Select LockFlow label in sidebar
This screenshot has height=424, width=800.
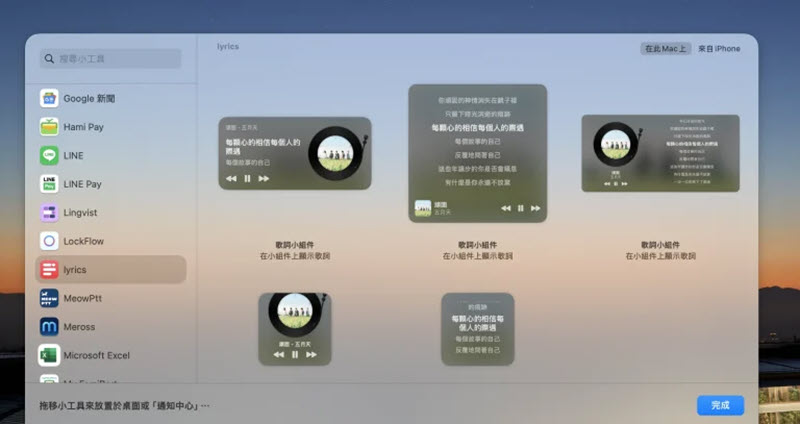[84, 241]
